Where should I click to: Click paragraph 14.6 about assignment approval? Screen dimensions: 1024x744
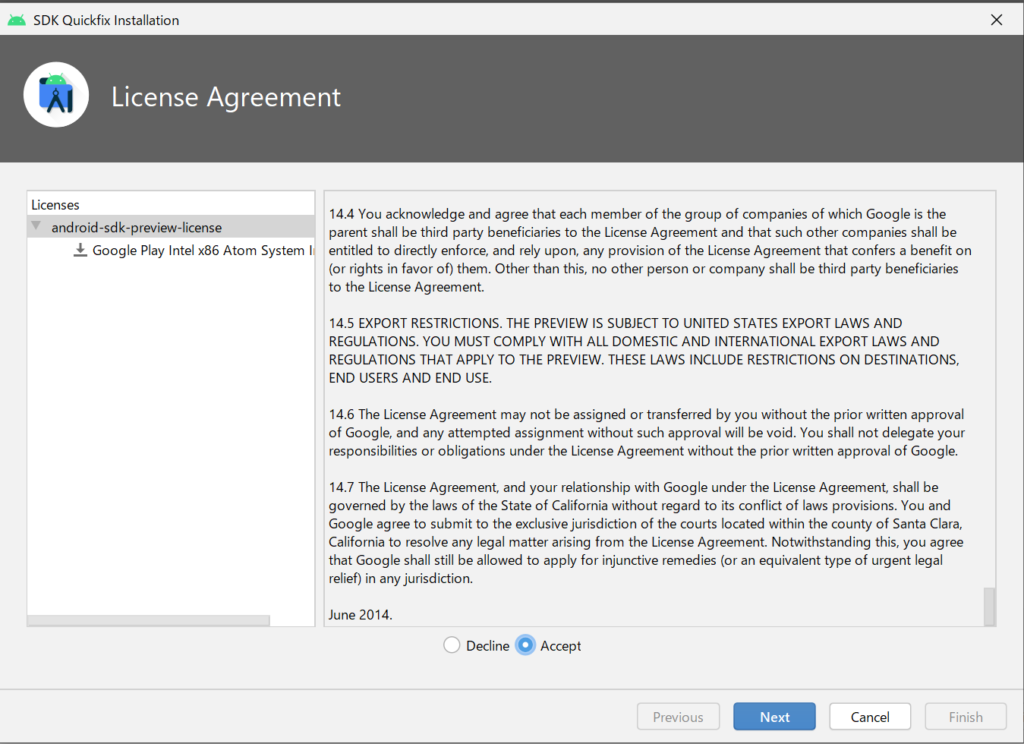pos(647,432)
